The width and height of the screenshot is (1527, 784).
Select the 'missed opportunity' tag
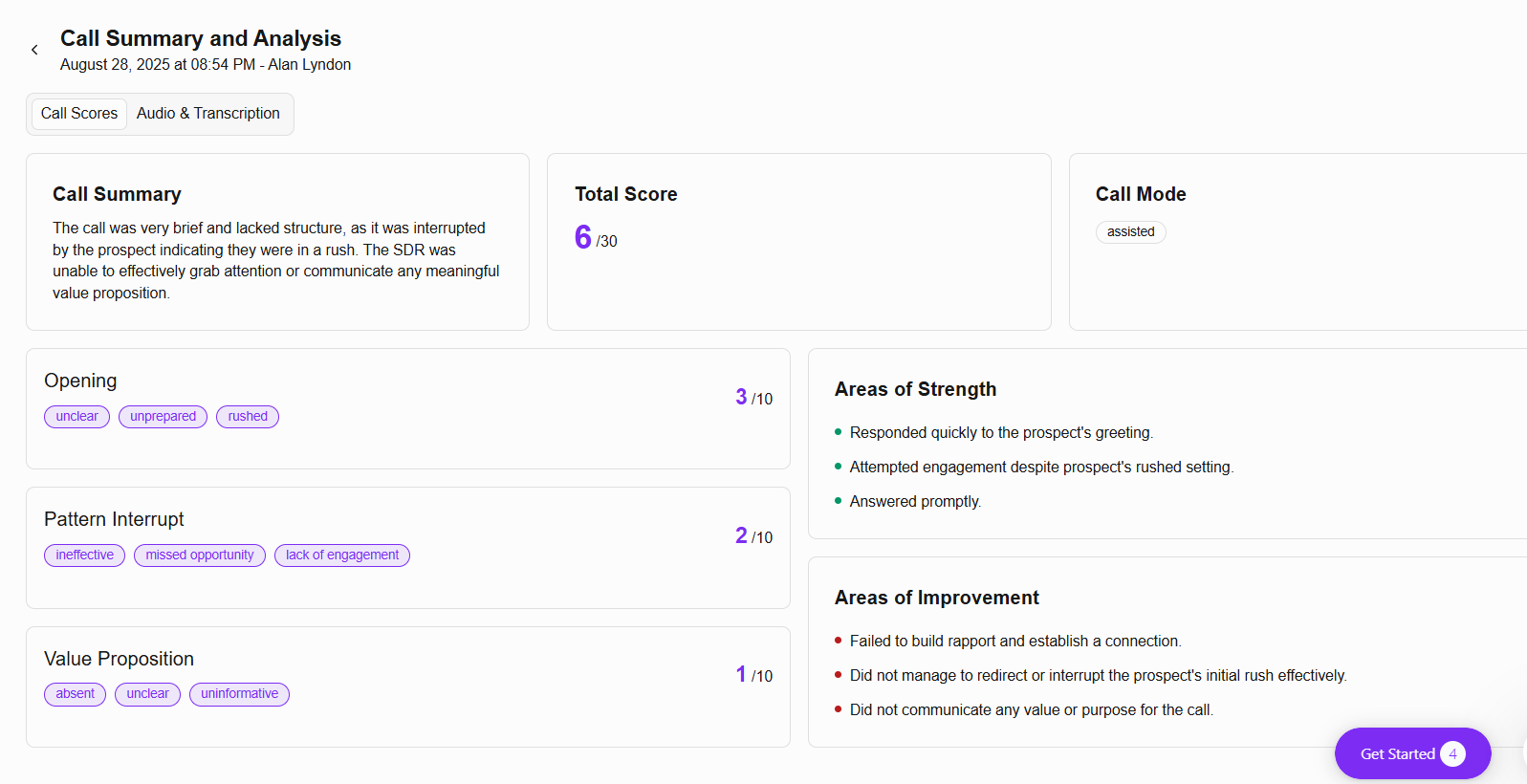[x=200, y=555]
